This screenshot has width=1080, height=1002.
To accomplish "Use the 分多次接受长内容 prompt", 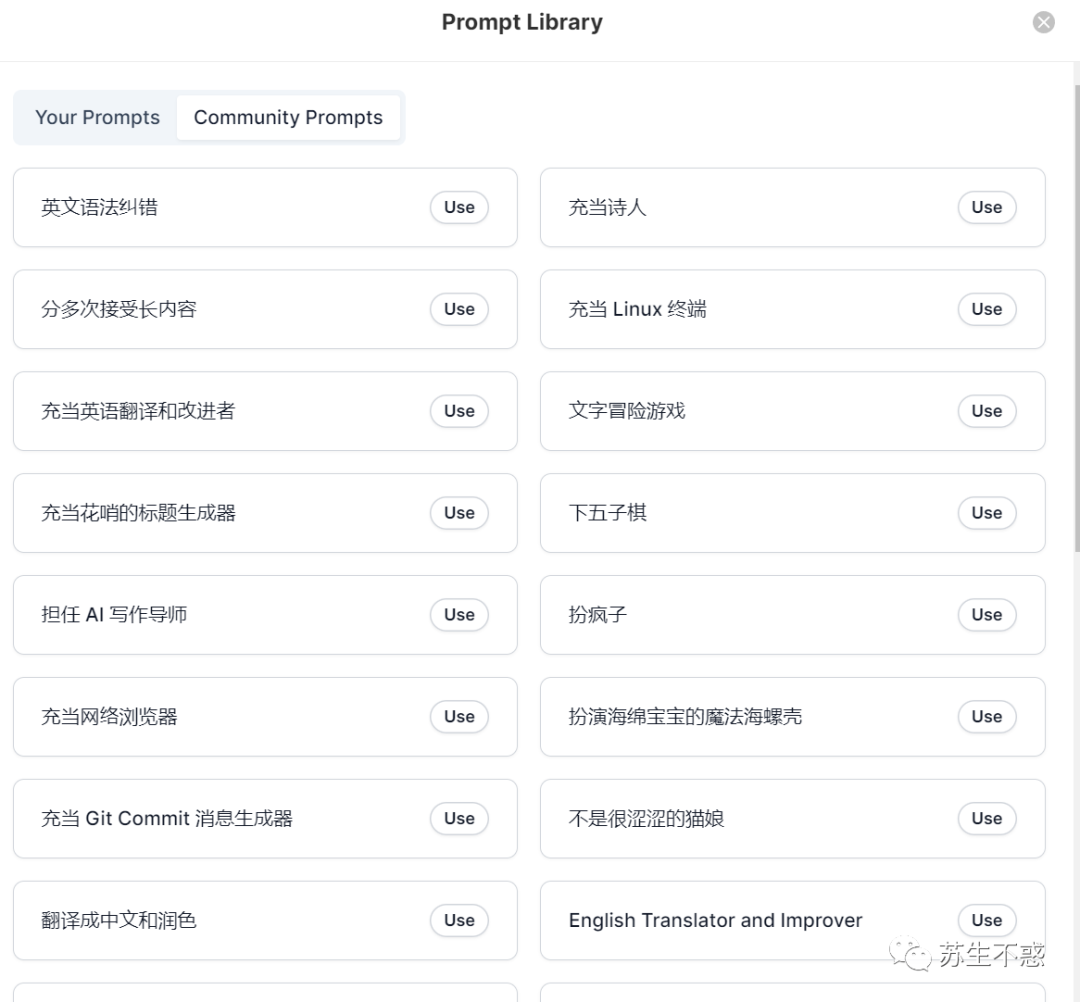I will 459,309.
